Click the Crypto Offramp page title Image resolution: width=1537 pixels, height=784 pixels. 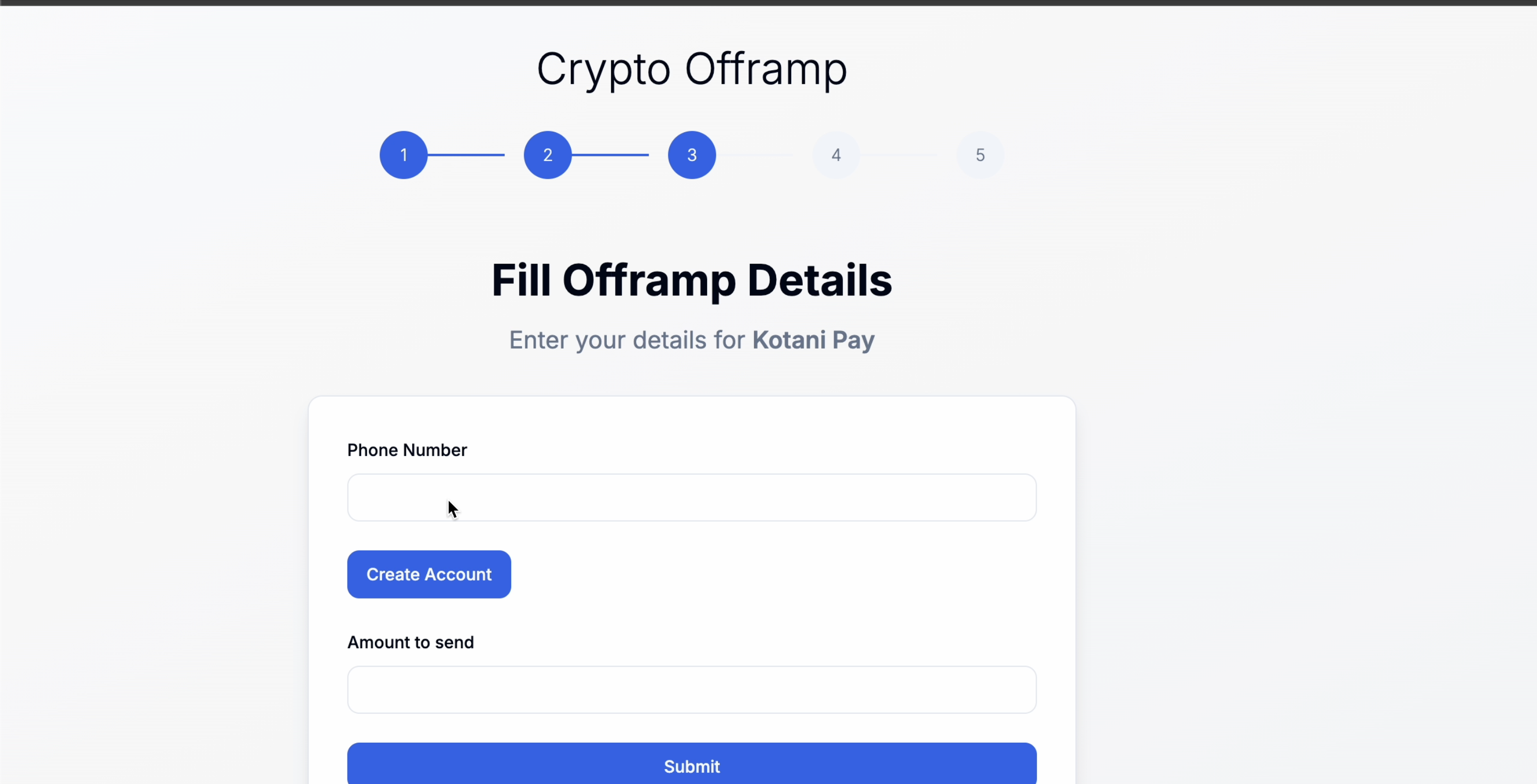pos(692,69)
